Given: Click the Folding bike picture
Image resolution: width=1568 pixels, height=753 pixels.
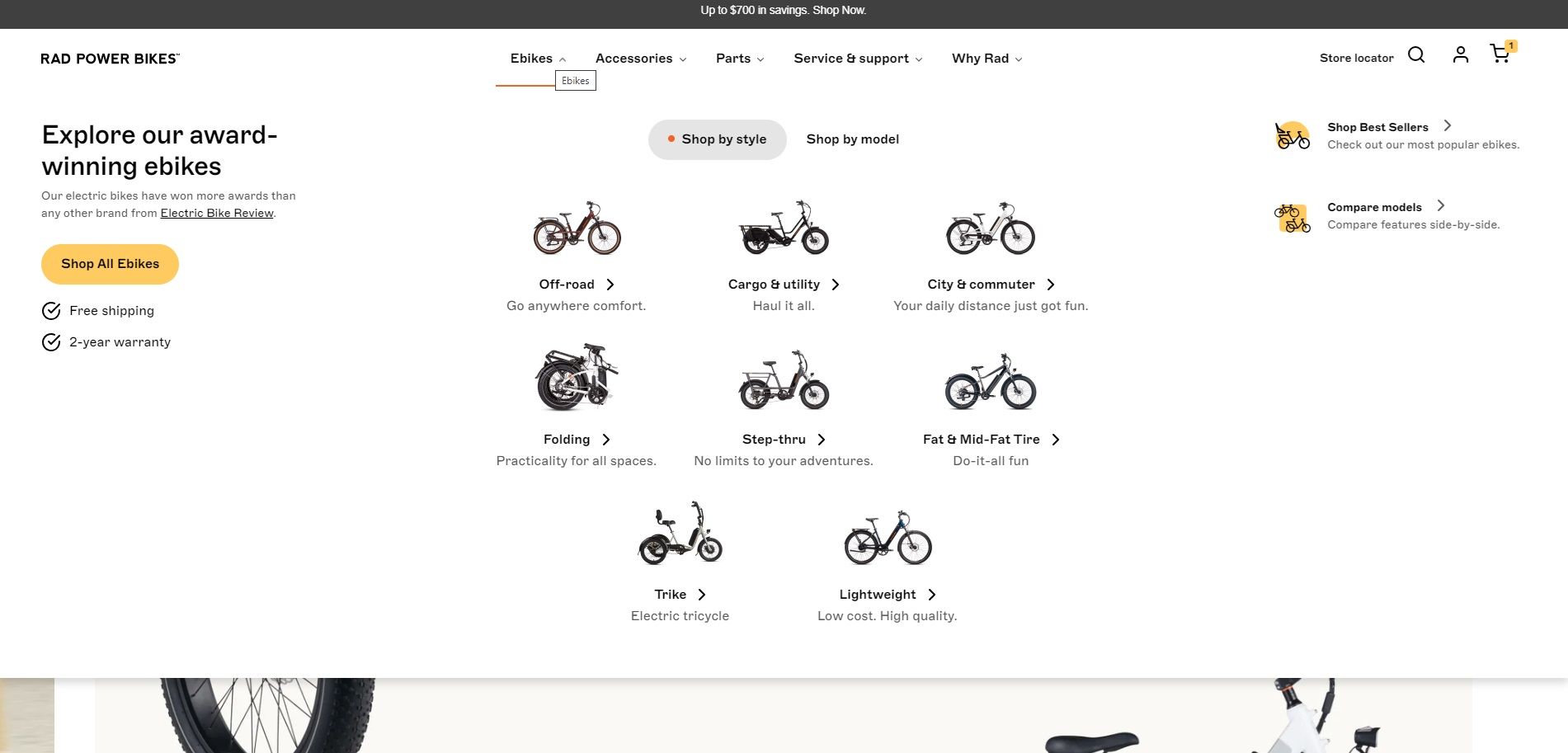Looking at the screenshot, I should click(577, 377).
